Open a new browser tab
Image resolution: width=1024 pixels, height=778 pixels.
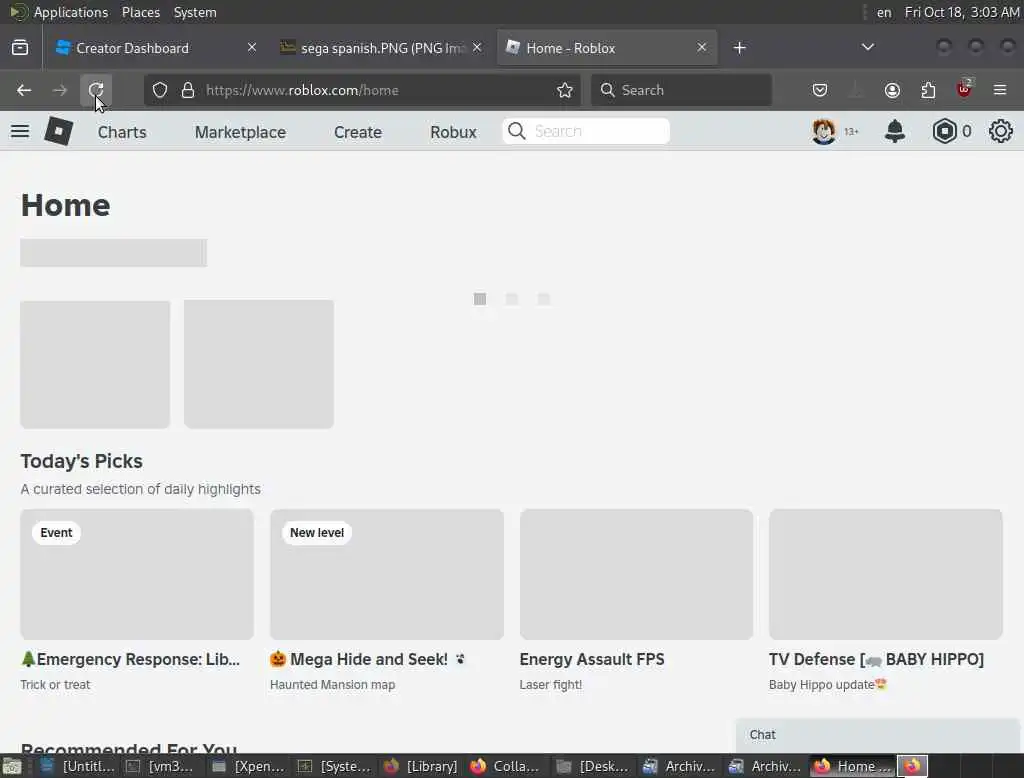[x=739, y=48]
